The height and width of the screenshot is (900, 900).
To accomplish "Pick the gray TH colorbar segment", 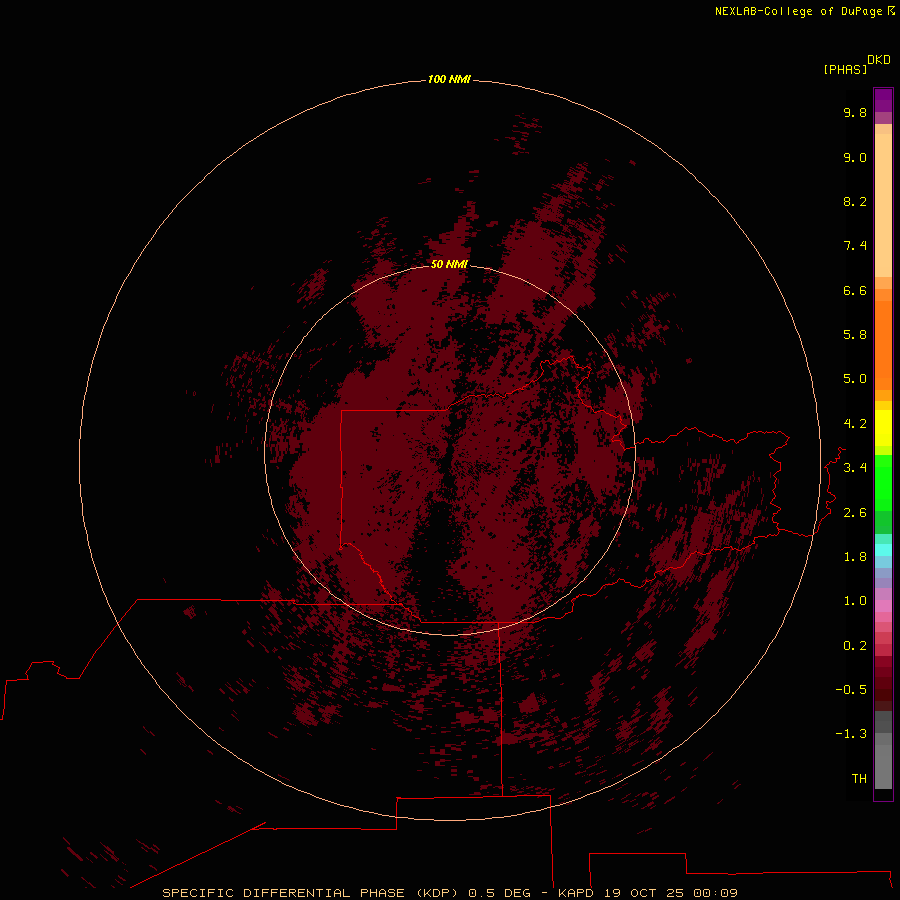I will click(x=883, y=766).
